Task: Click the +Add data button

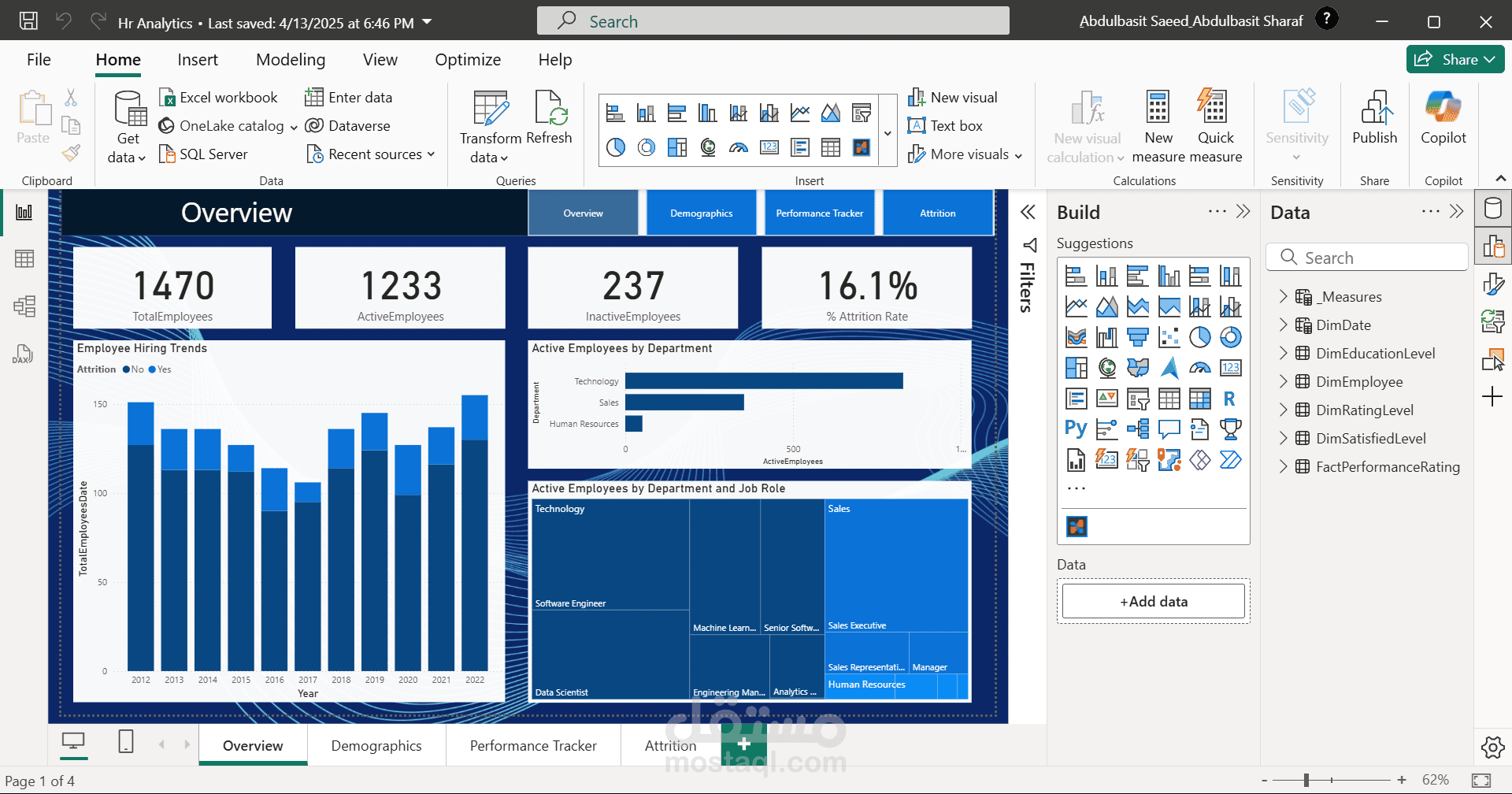Action: [1154, 601]
